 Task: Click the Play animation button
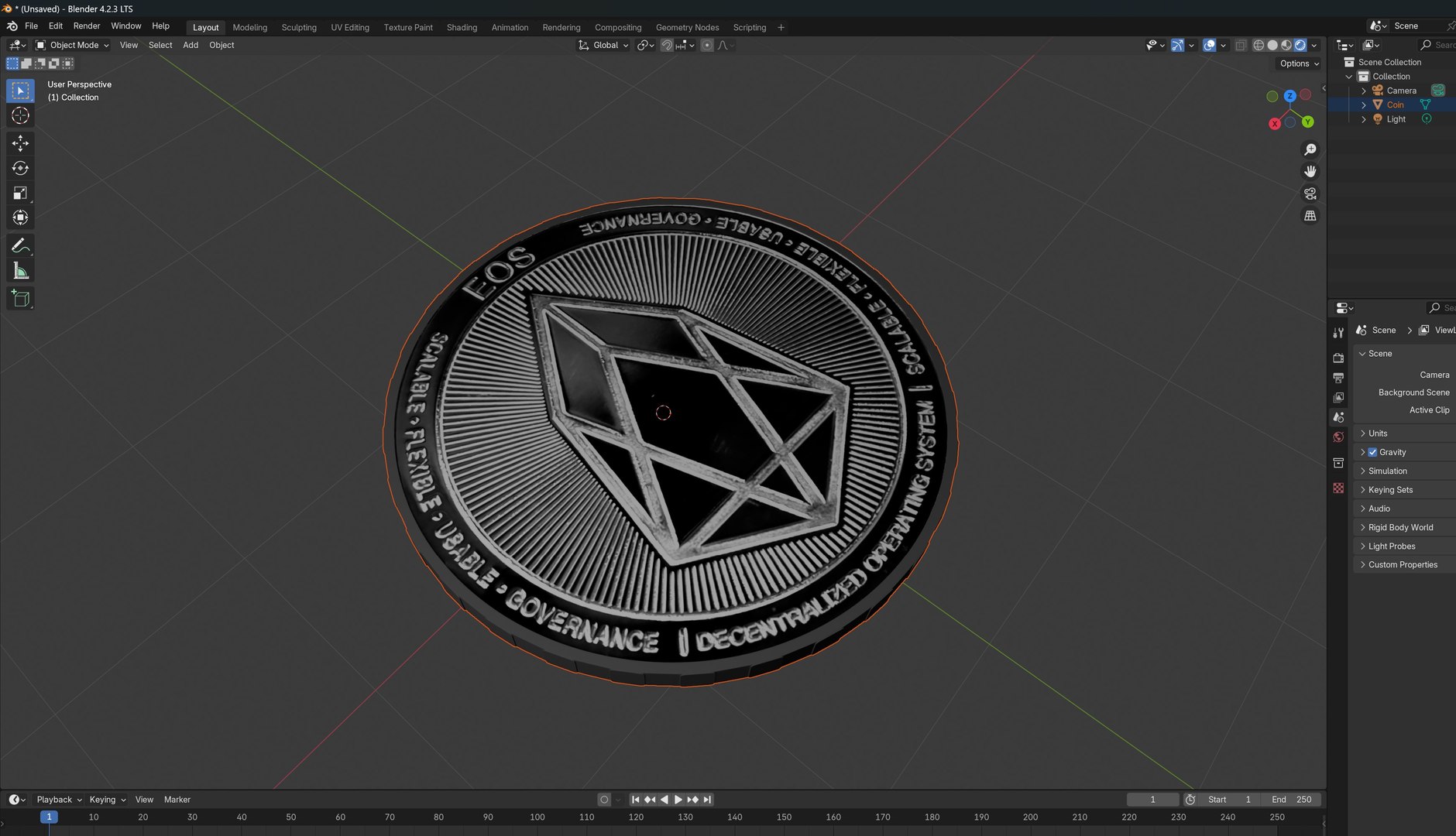coord(678,800)
